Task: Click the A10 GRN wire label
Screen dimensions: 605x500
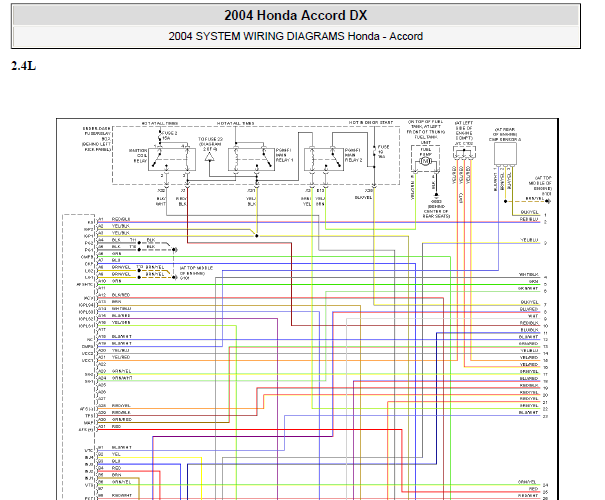Action: pyautogui.click(x=117, y=281)
